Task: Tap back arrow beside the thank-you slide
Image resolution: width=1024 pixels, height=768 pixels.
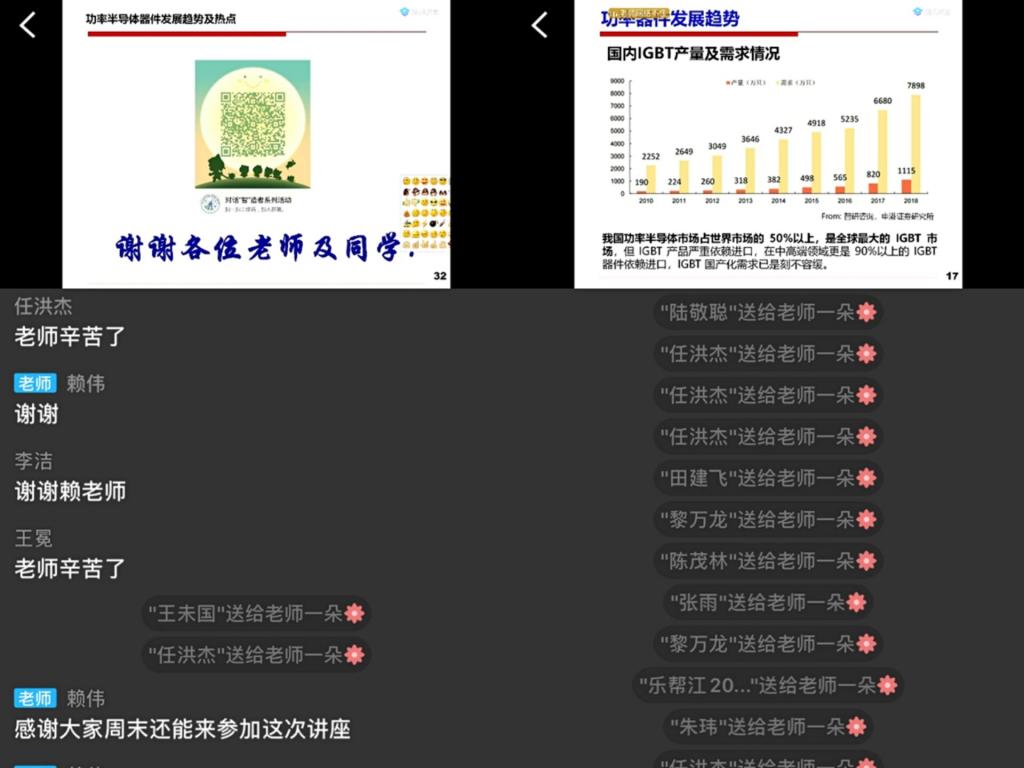Action: (x=27, y=26)
